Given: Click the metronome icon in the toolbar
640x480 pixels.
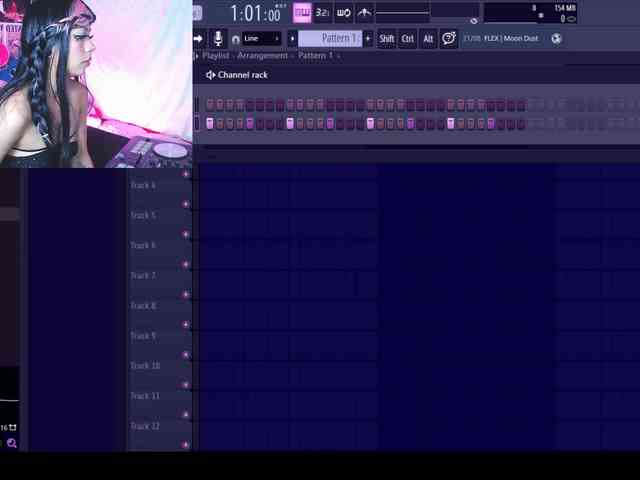Looking at the screenshot, I should pos(364,13).
